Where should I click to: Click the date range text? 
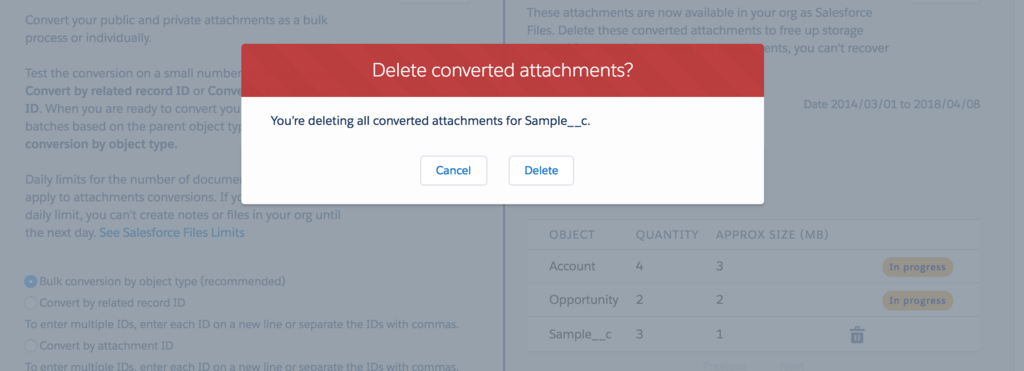[x=891, y=105]
